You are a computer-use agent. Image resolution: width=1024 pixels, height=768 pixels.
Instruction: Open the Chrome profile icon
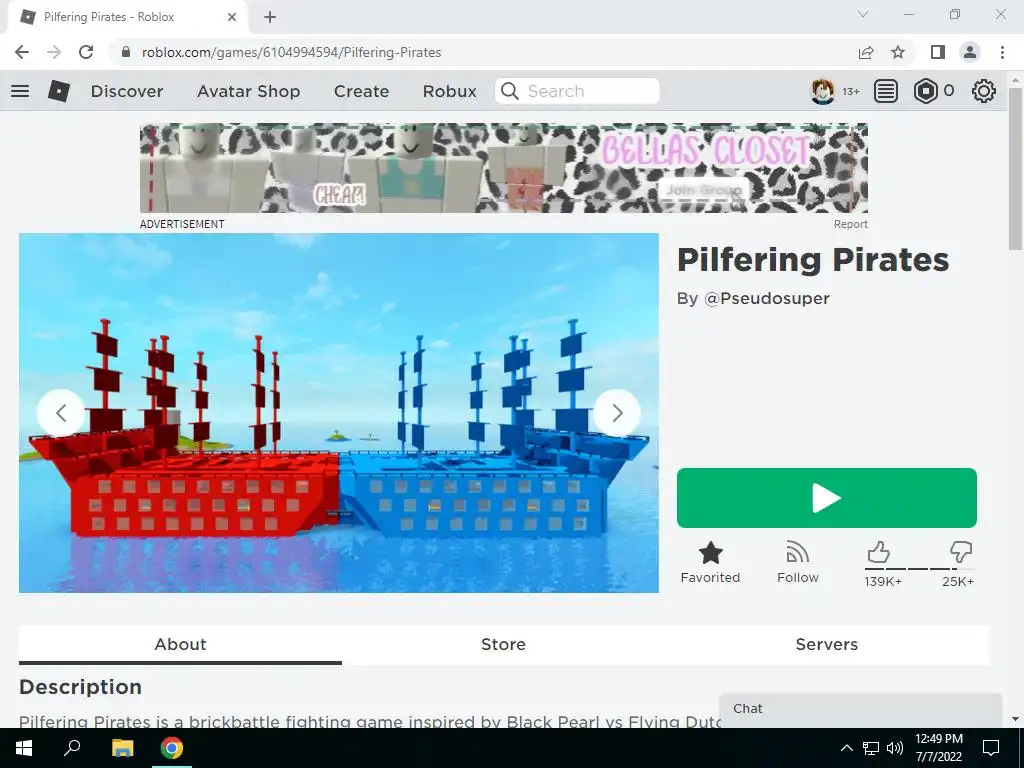pos(970,52)
